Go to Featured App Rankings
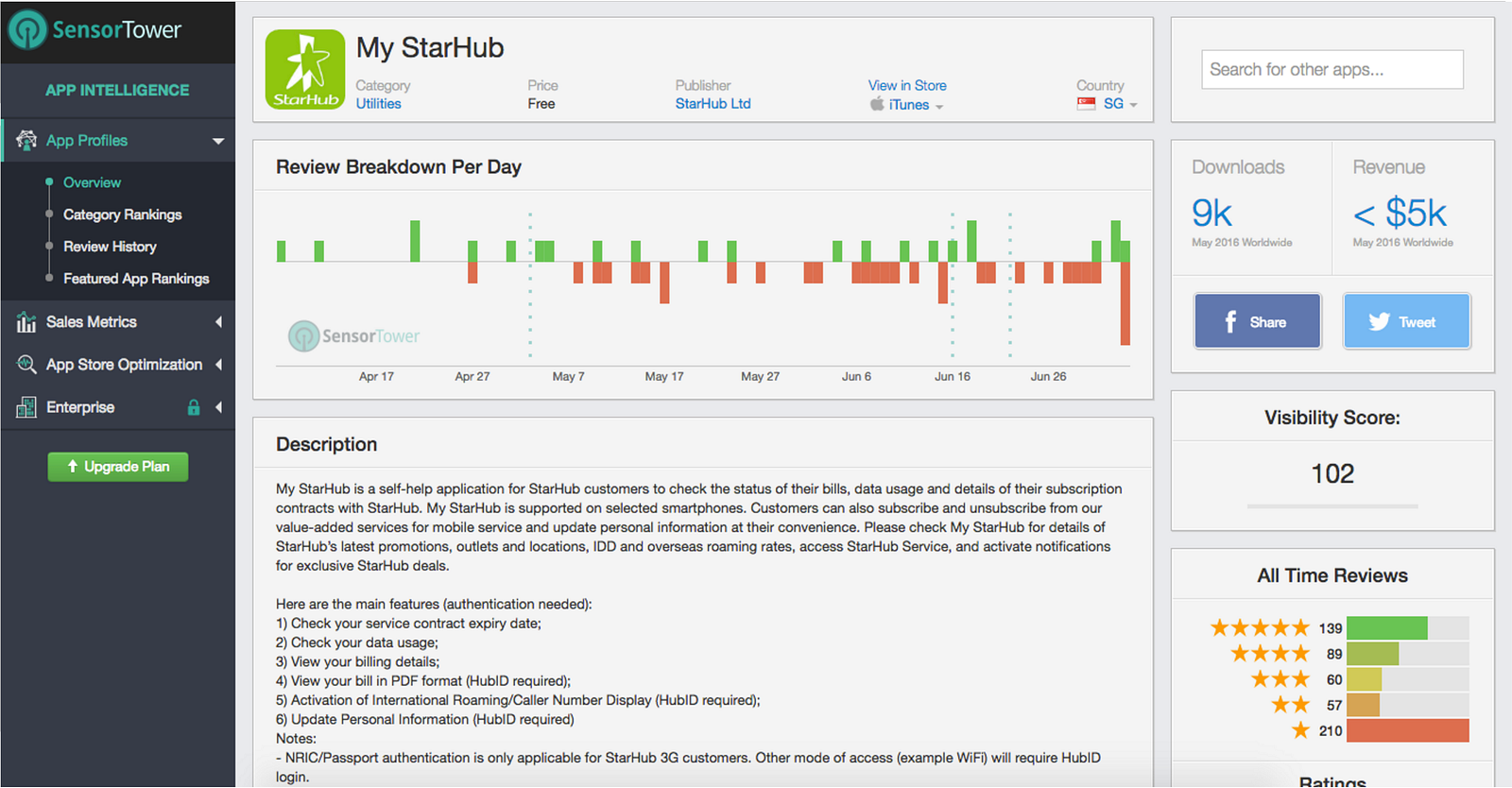 tap(136, 279)
